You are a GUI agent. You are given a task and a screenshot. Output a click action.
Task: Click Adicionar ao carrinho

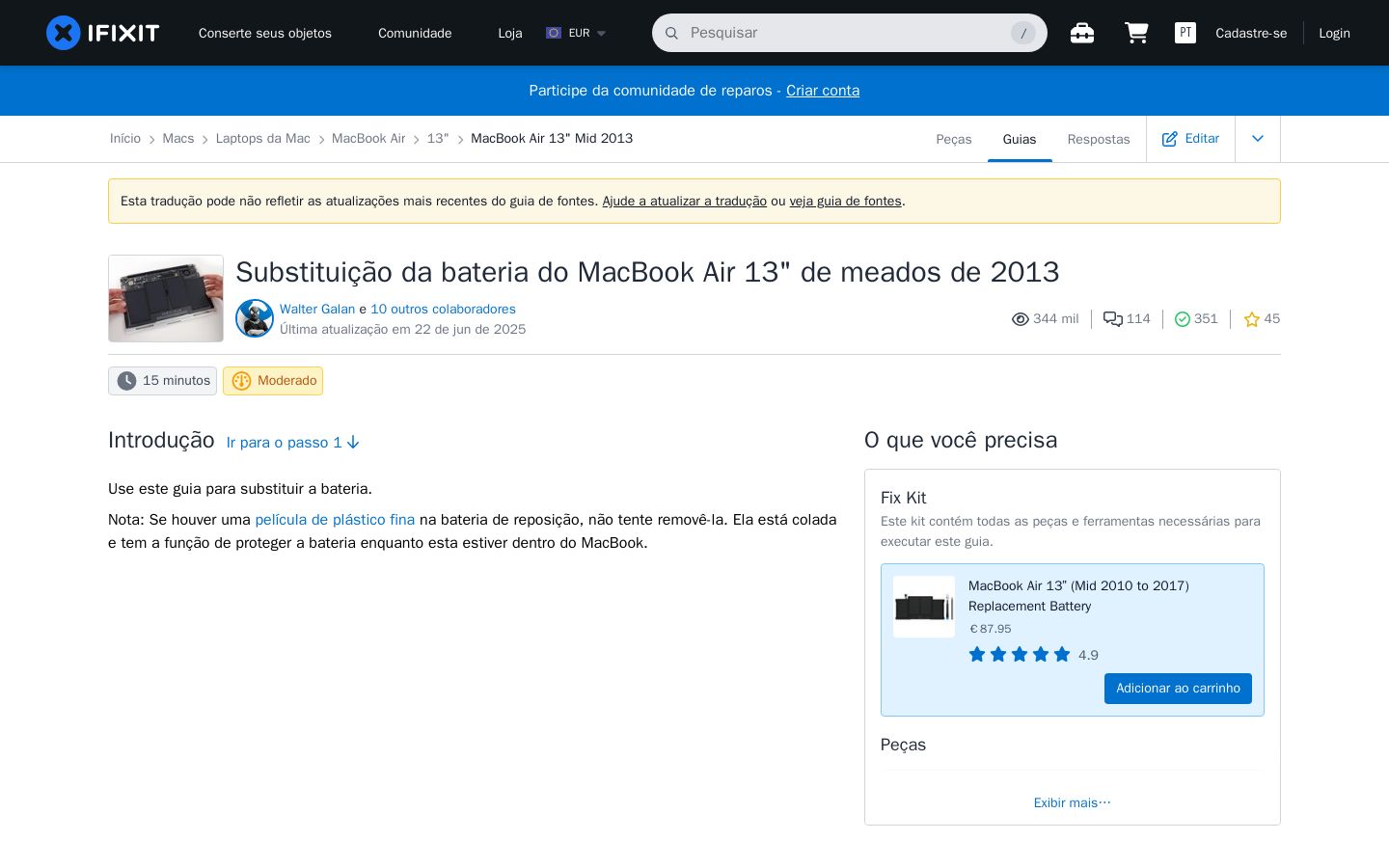(x=1178, y=689)
